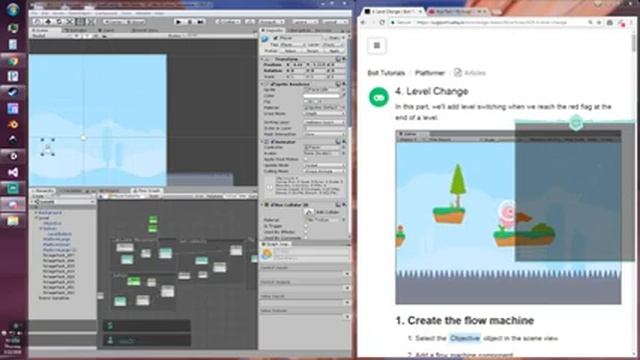This screenshot has height=360, width=640.
Task: Click the Step frame button in Unity
Action: [x=200, y=22]
